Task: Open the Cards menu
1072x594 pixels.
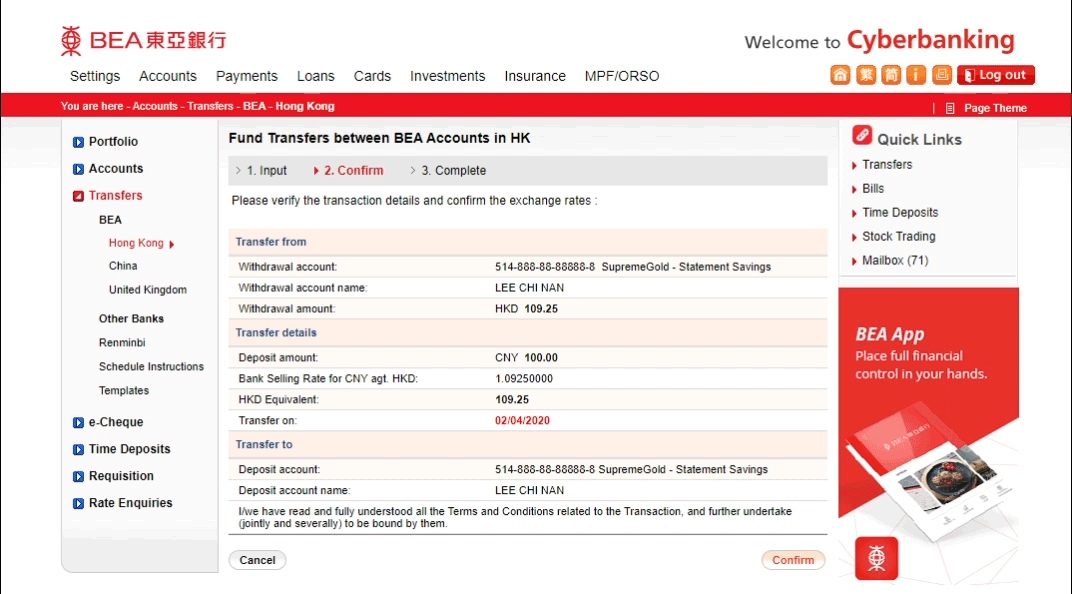Action: 372,76
